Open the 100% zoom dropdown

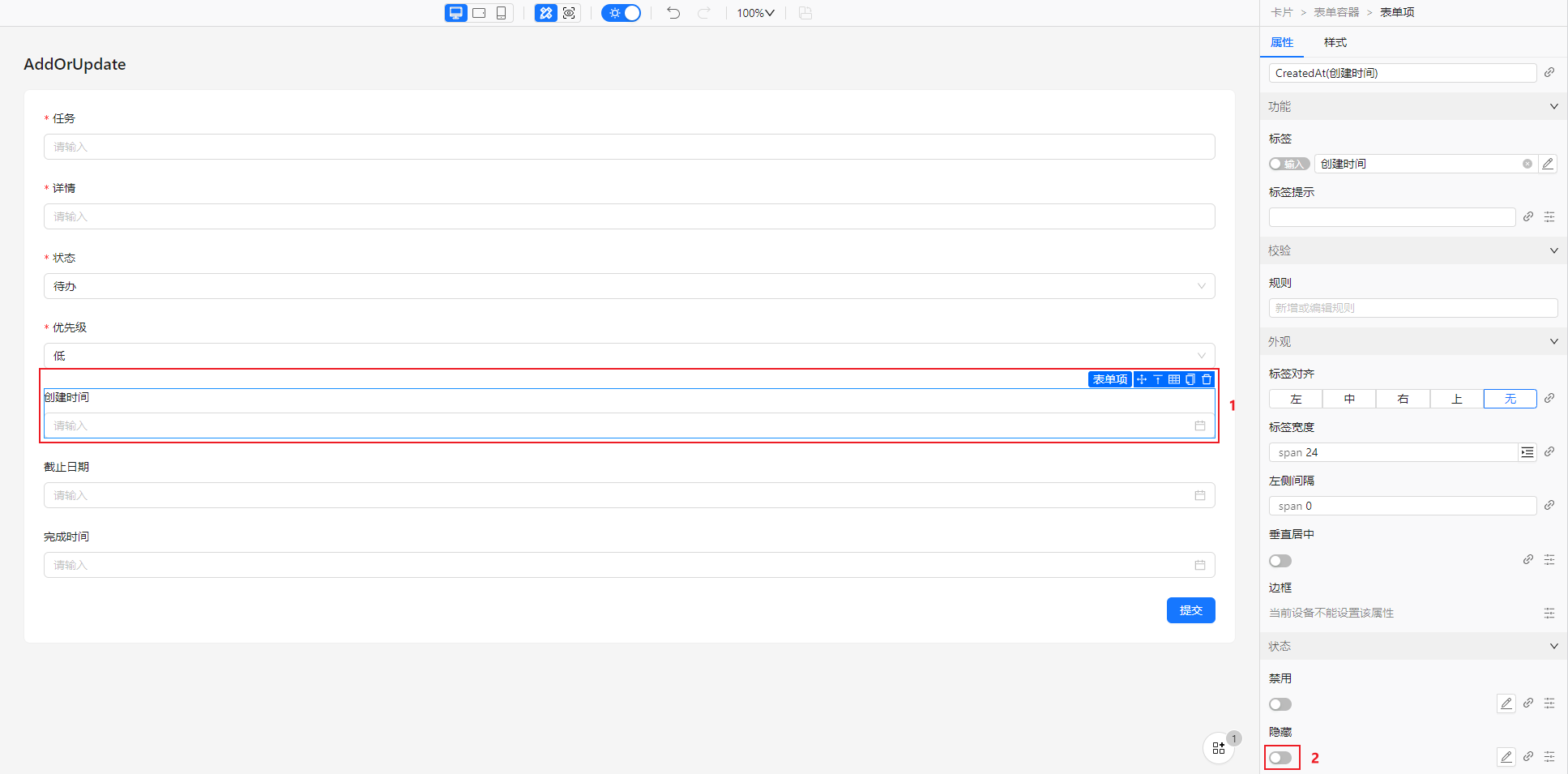pos(755,13)
